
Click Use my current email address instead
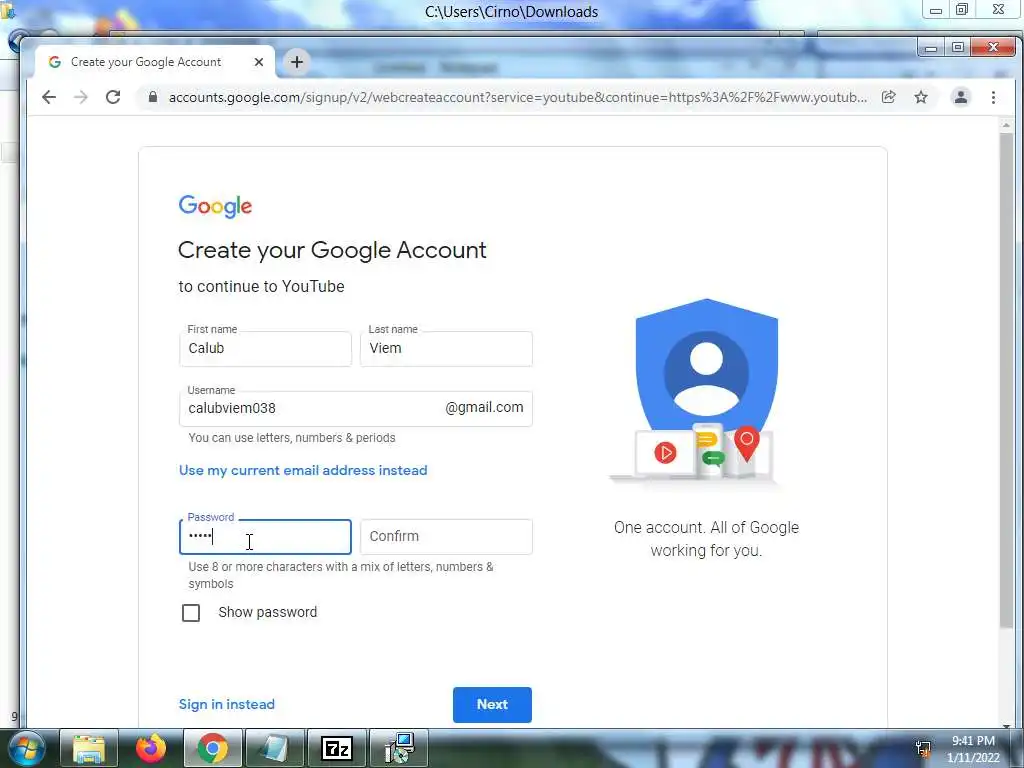(303, 470)
